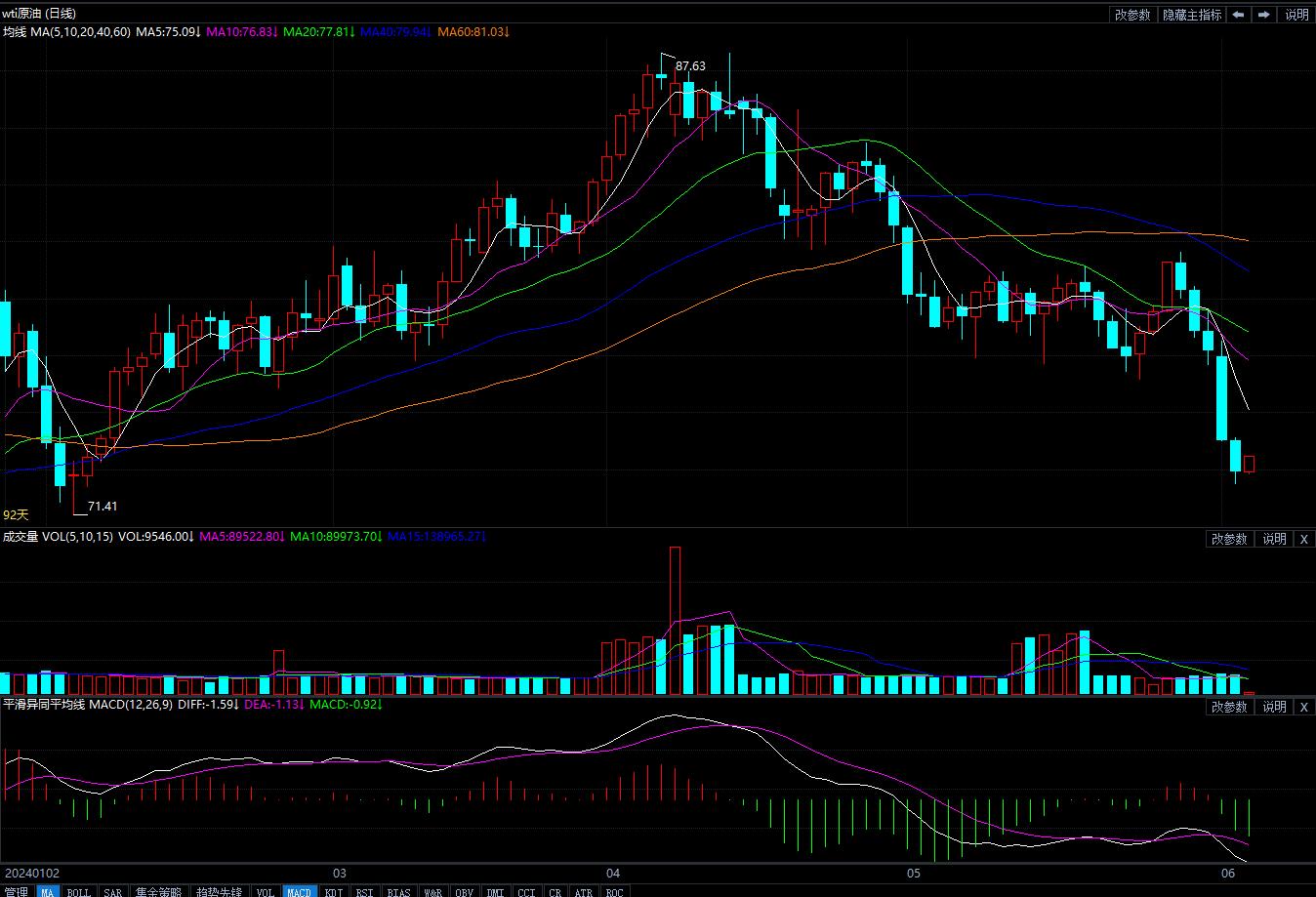Click the MA60:81.03 value label
The width and height of the screenshot is (1316, 897).
[473, 32]
